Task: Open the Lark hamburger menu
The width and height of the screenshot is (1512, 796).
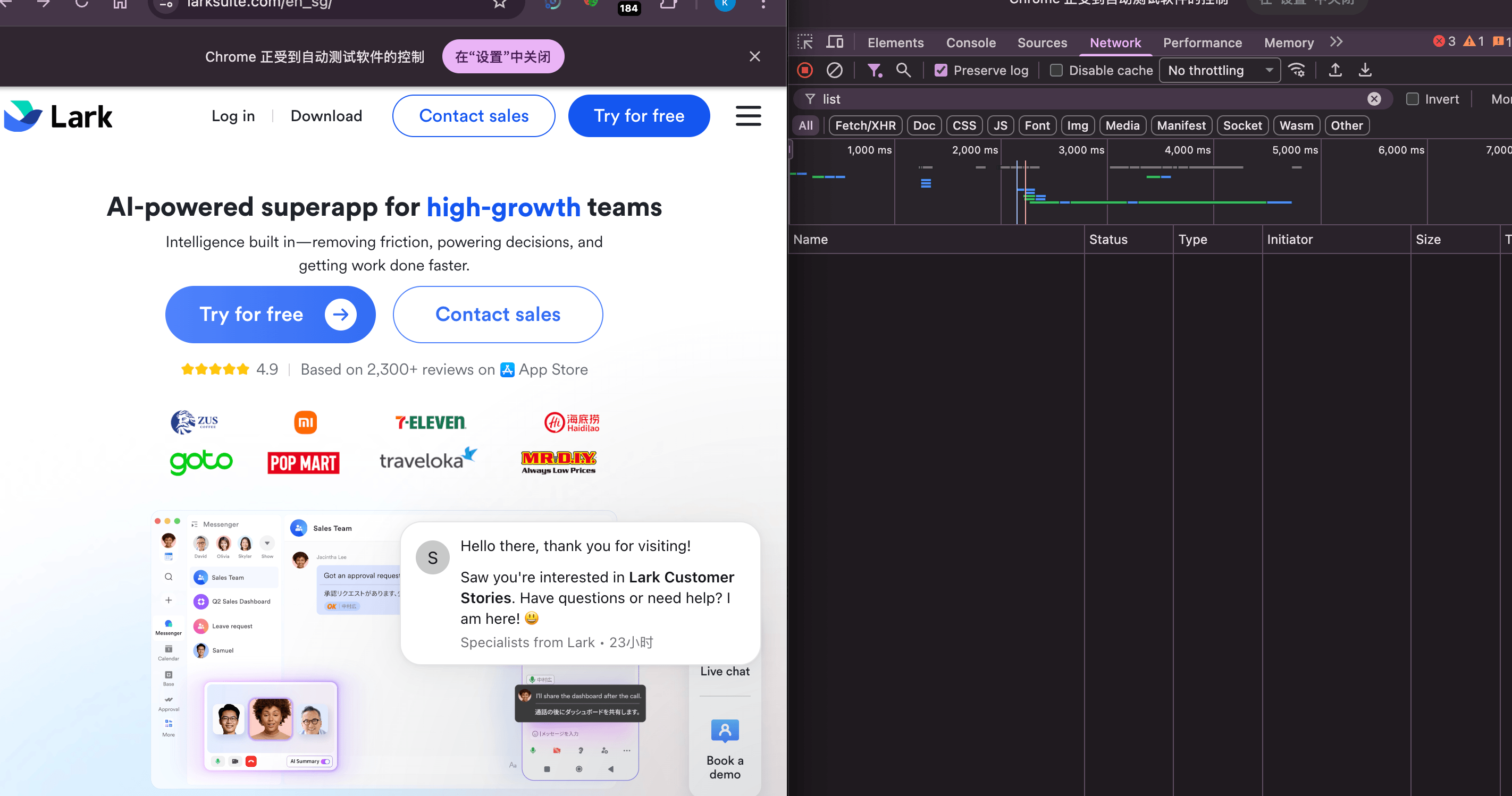Action: [x=749, y=115]
